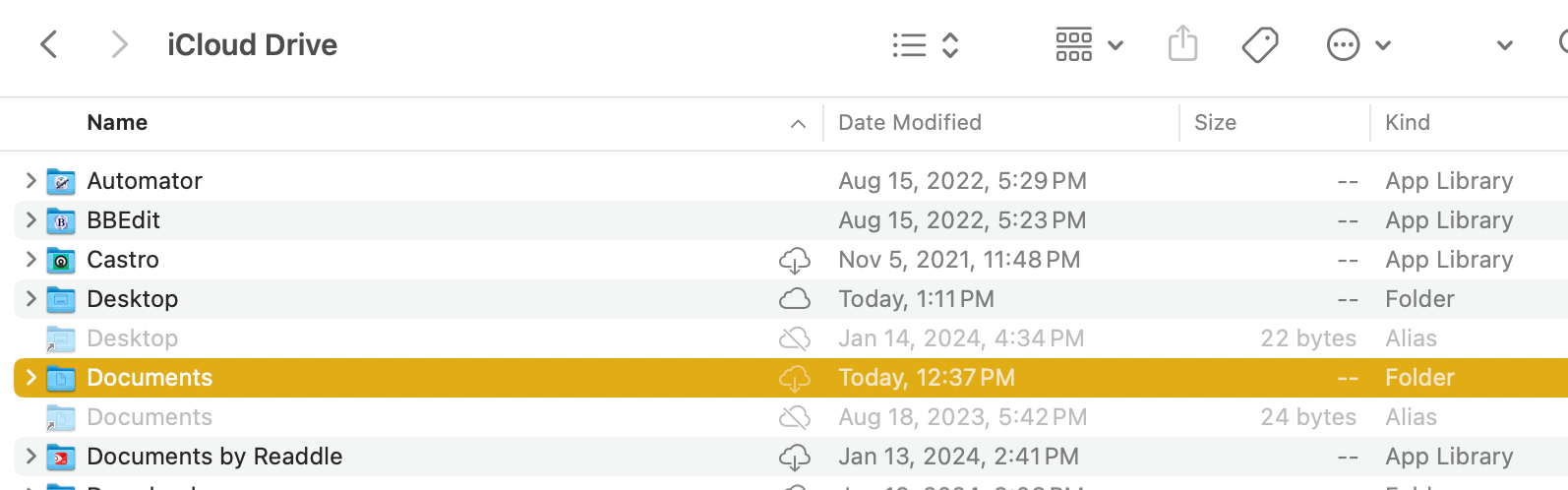Click the crossed-out cloud icon on Documents alias
Screen dimensions: 1568x490
tap(795, 417)
